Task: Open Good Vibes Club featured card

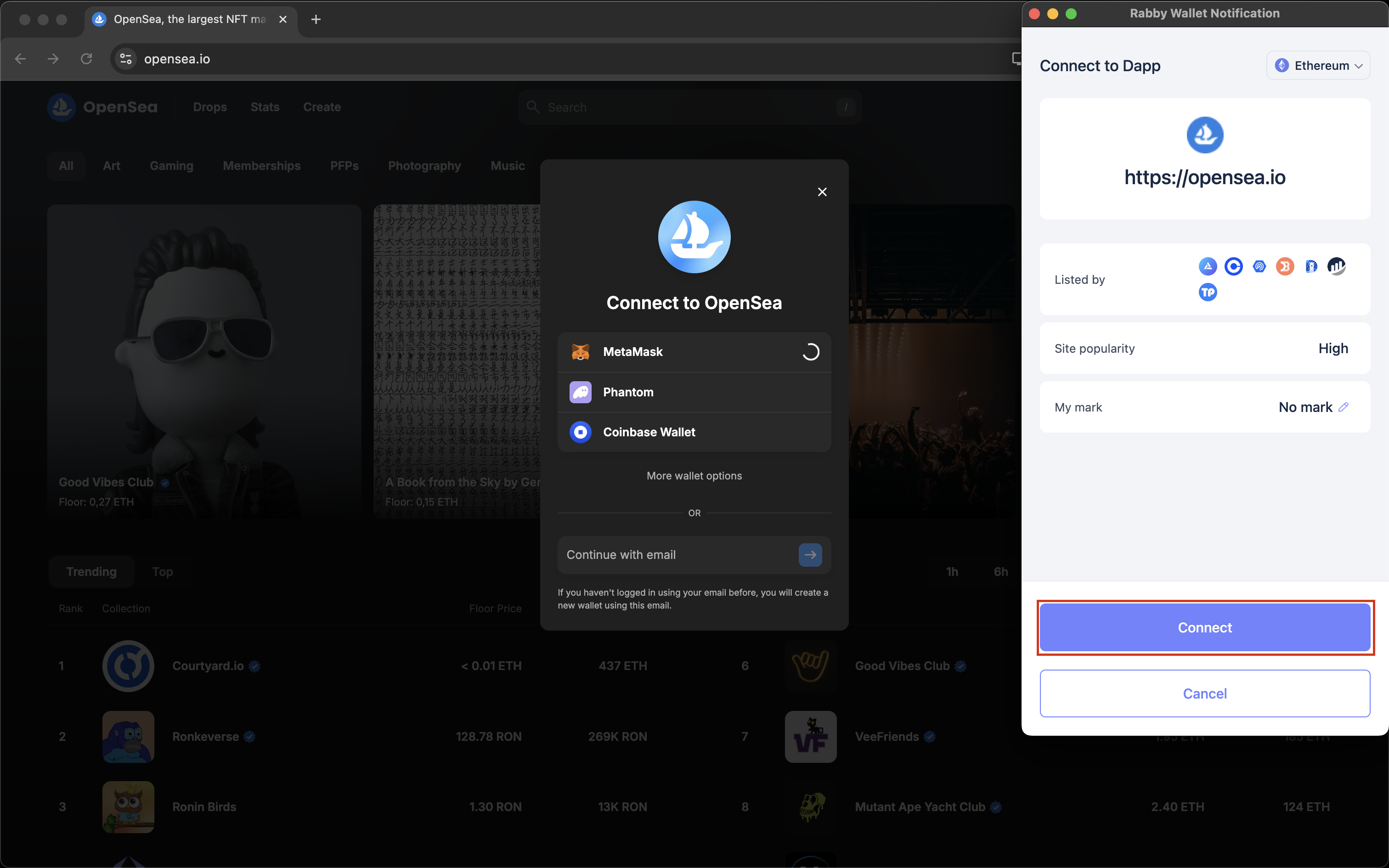Action: click(204, 362)
